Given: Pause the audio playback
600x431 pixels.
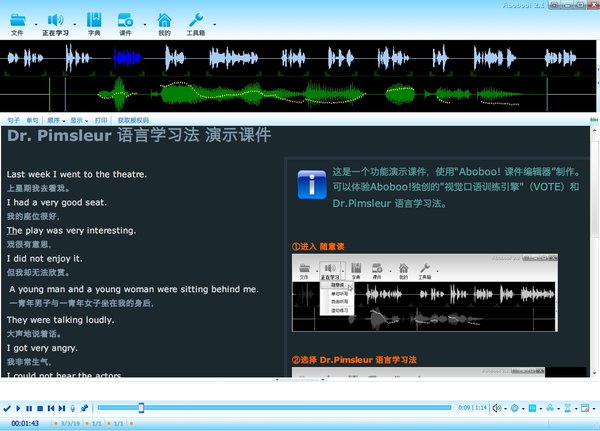Looking at the screenshot, I should [29, 408].
